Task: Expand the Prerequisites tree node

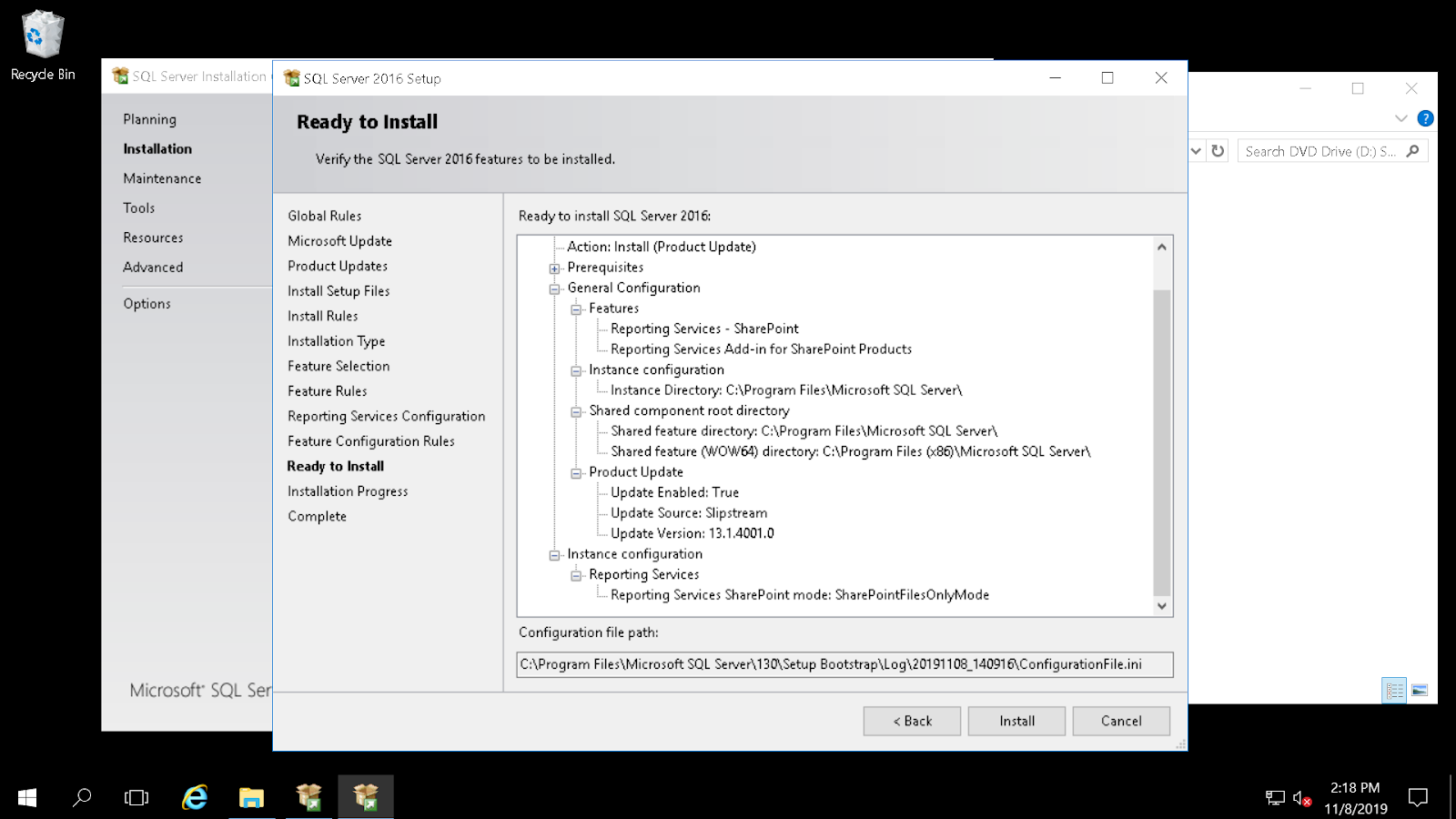Action: [554, 268]
